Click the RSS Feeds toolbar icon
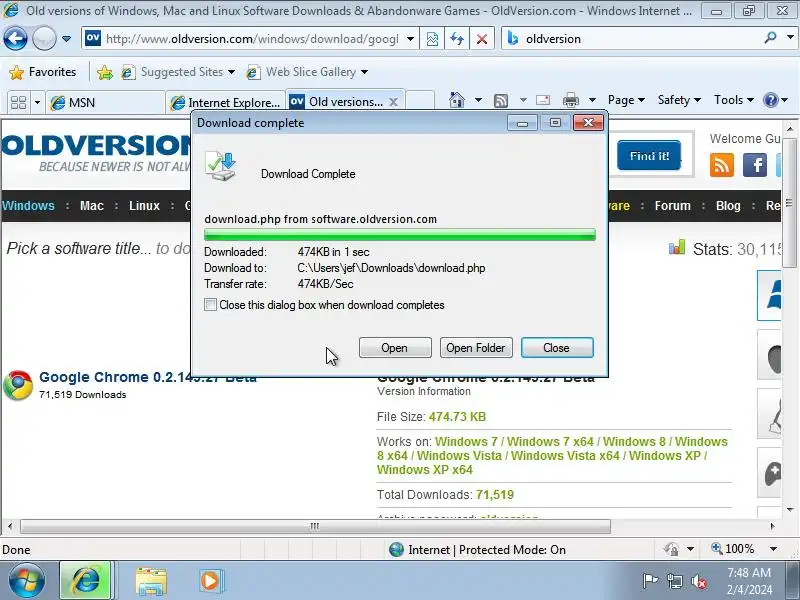The height and width of the screenshot is (600, 800). [501, 101]
